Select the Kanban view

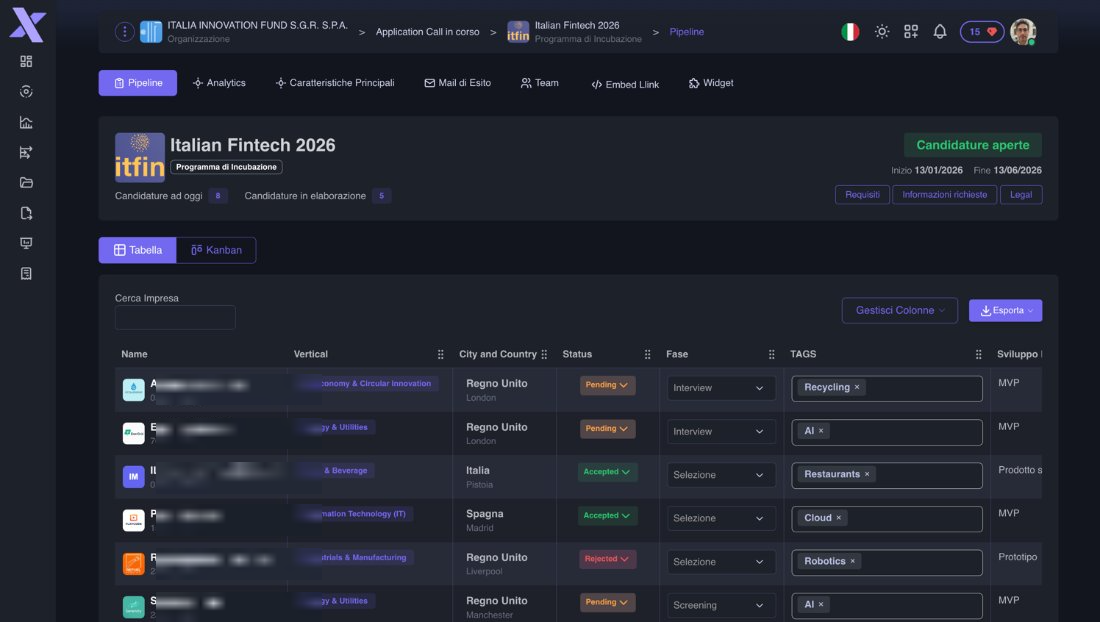(x=216, y=250)
